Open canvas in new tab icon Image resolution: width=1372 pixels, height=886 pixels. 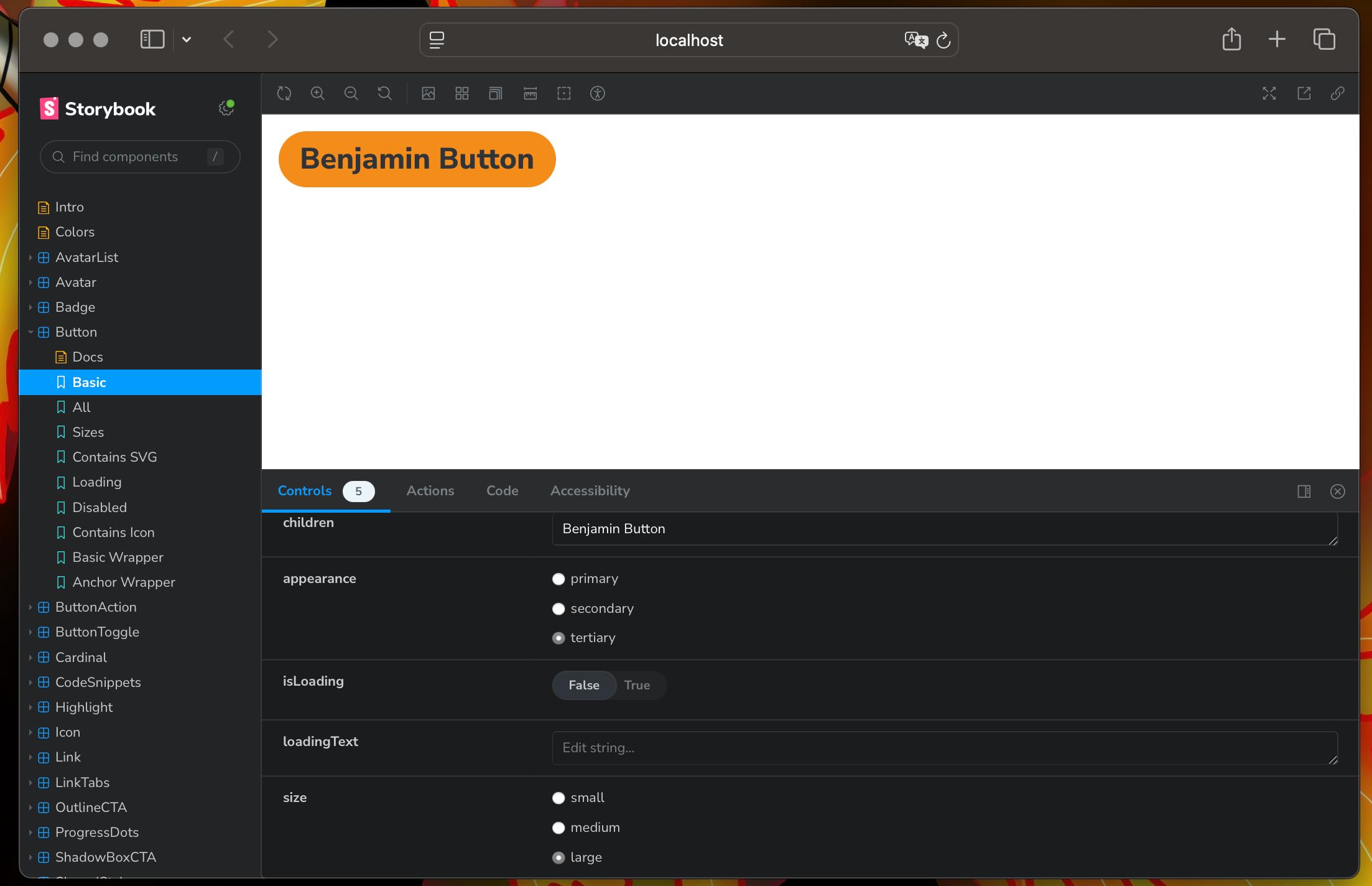(1304, 93)
